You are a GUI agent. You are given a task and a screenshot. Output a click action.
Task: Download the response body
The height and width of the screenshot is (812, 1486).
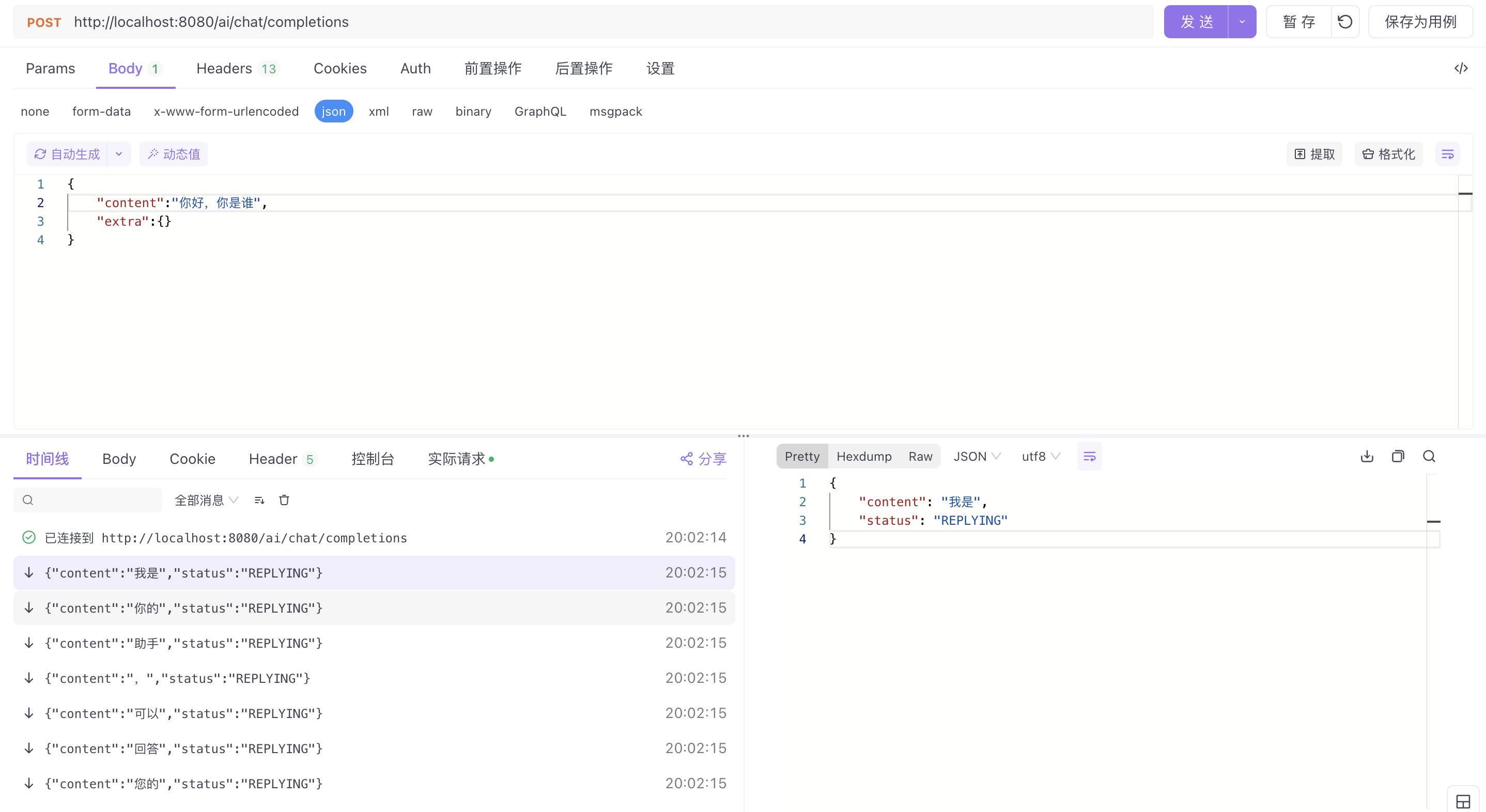point(1367,456)
